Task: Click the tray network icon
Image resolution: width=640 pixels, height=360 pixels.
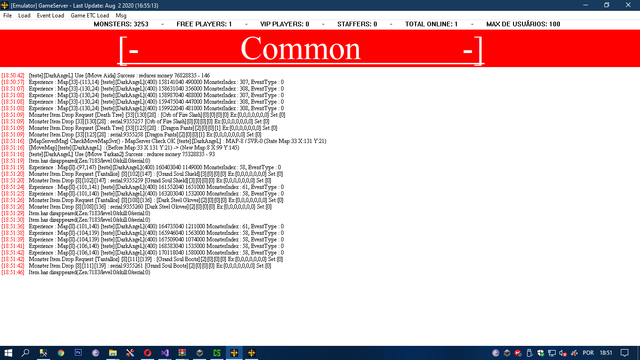Action: (x=552, y=353)
